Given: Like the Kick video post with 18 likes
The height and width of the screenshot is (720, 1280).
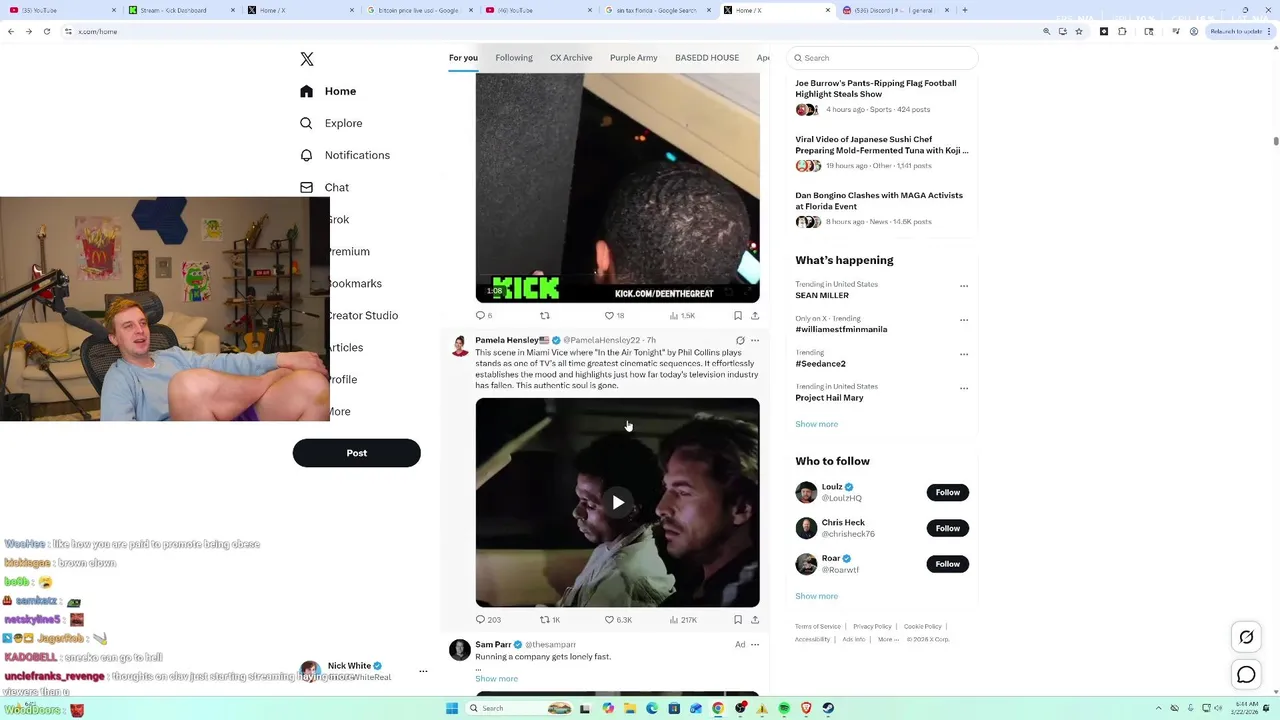Looking at the screenshot, I should pos(614,316).
